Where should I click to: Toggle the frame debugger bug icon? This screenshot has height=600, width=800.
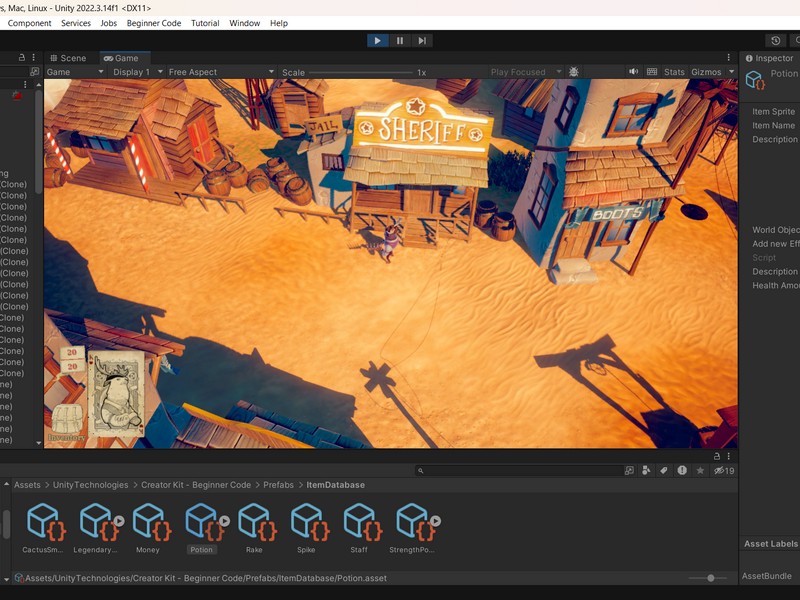click(574, 72)
